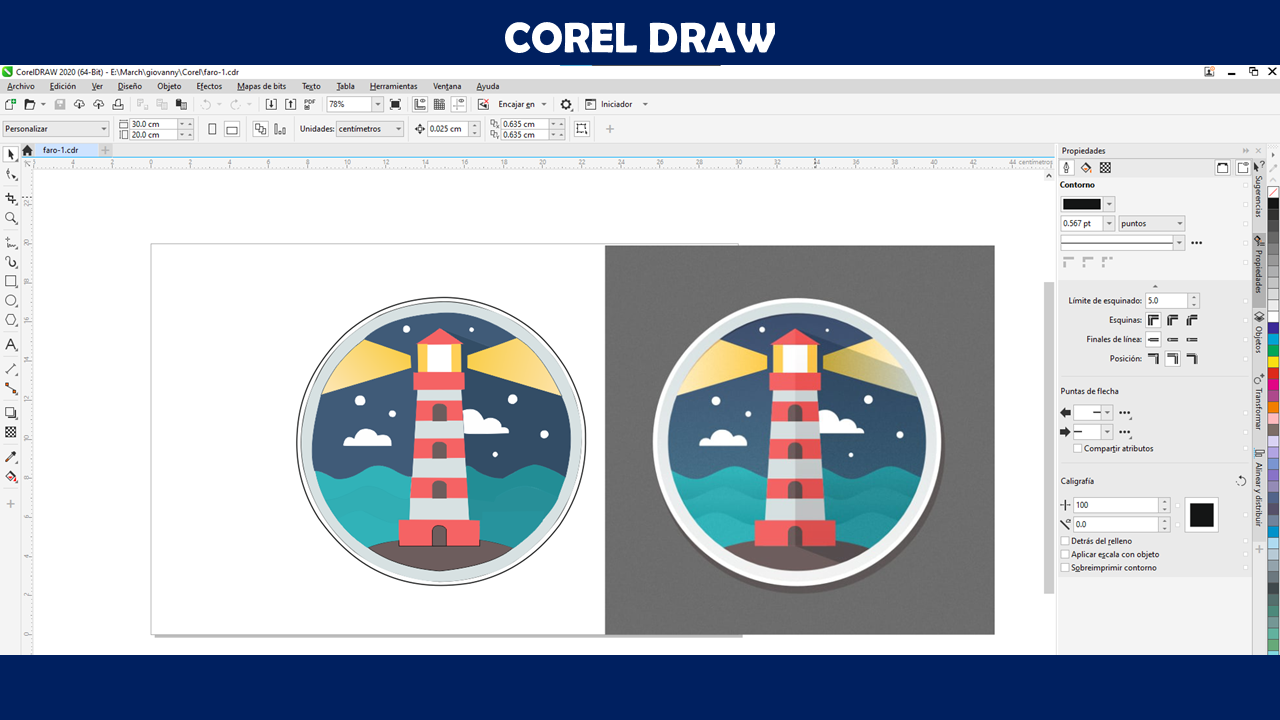Open the Options gear icon
The height and width of the screenshot is (720, 1280).
coord(566,104)
